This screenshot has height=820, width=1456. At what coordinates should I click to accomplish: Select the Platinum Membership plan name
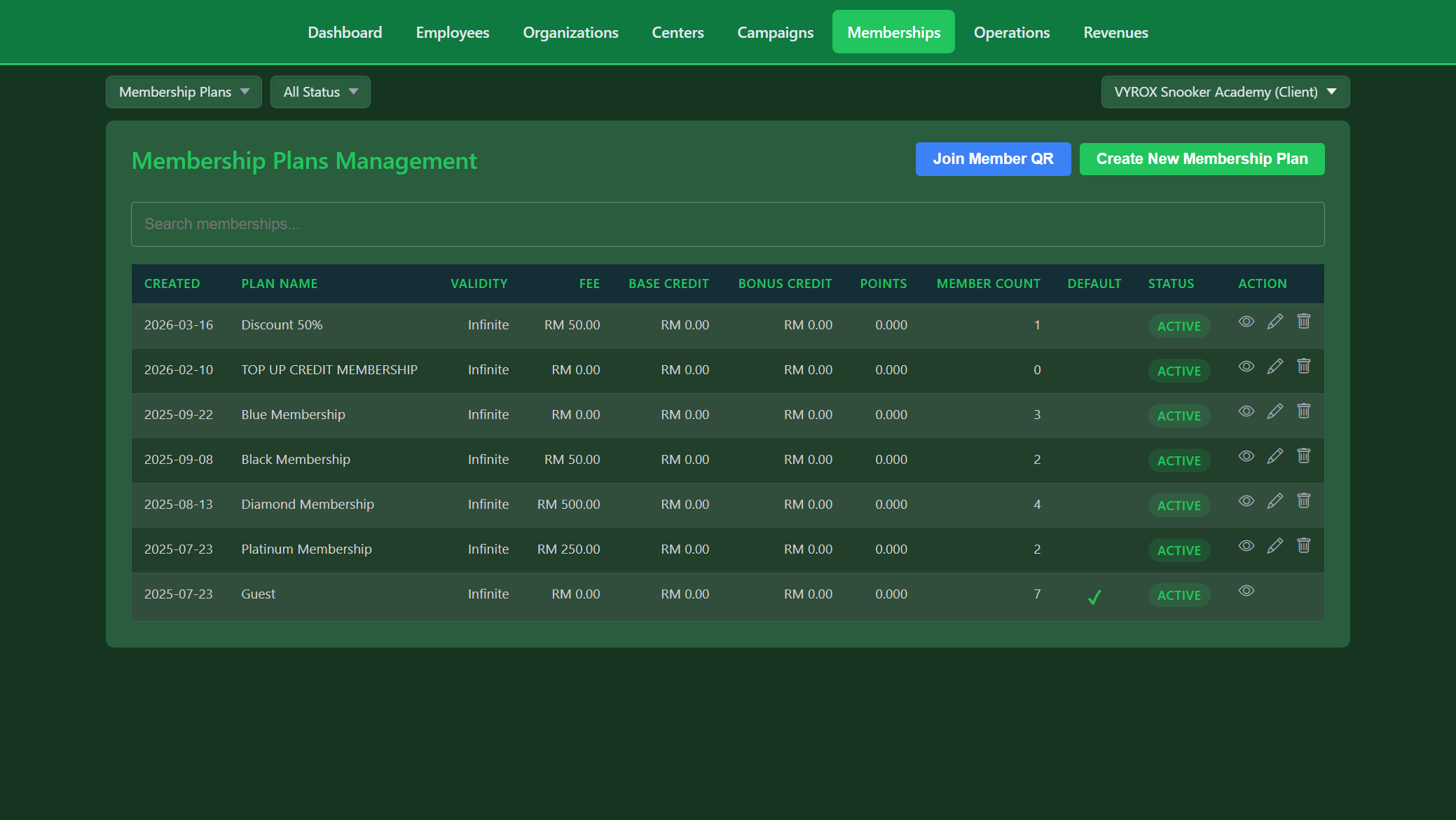pyautogui.click(x=306, y=549)
